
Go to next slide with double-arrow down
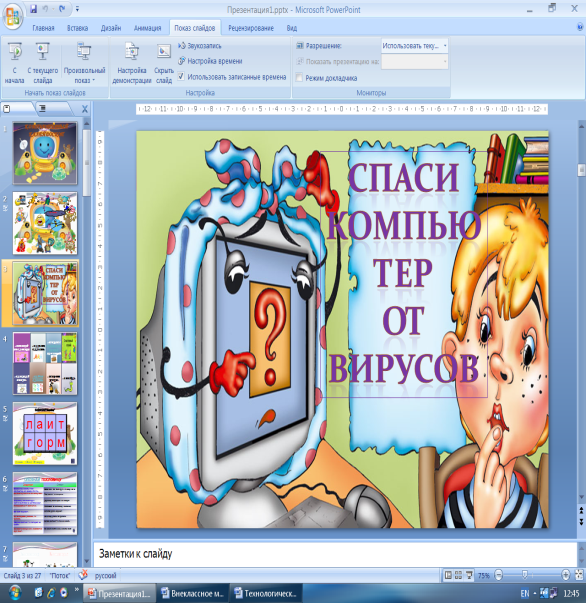click(x=581, y=521)
